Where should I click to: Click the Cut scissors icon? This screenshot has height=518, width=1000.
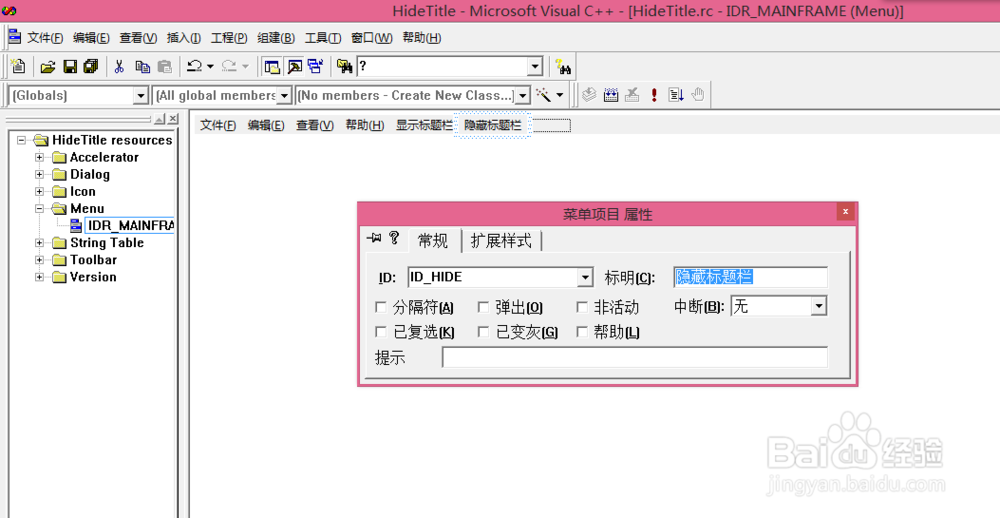(x=119, y=66)
